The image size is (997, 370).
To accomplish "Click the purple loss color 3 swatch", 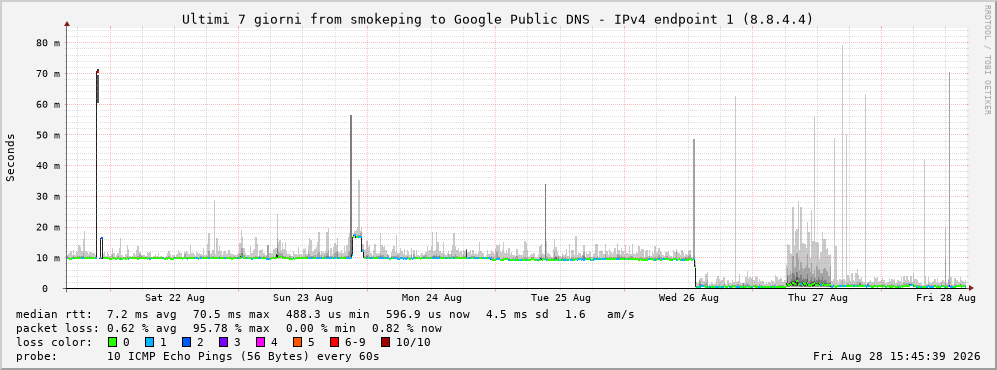I will pyautogui.click(x=223, y=342).
